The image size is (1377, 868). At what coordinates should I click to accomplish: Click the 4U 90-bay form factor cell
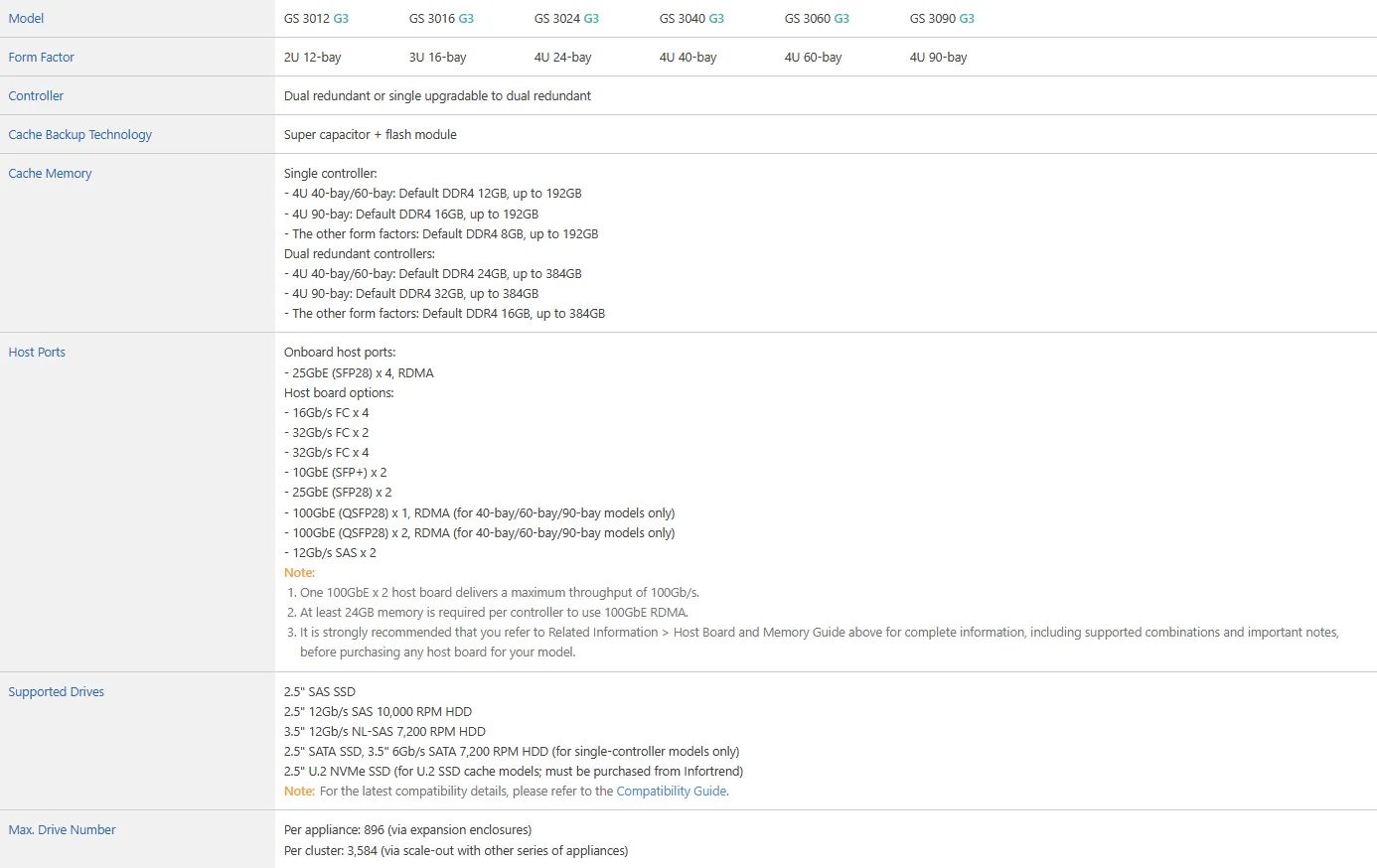[939, 58]
